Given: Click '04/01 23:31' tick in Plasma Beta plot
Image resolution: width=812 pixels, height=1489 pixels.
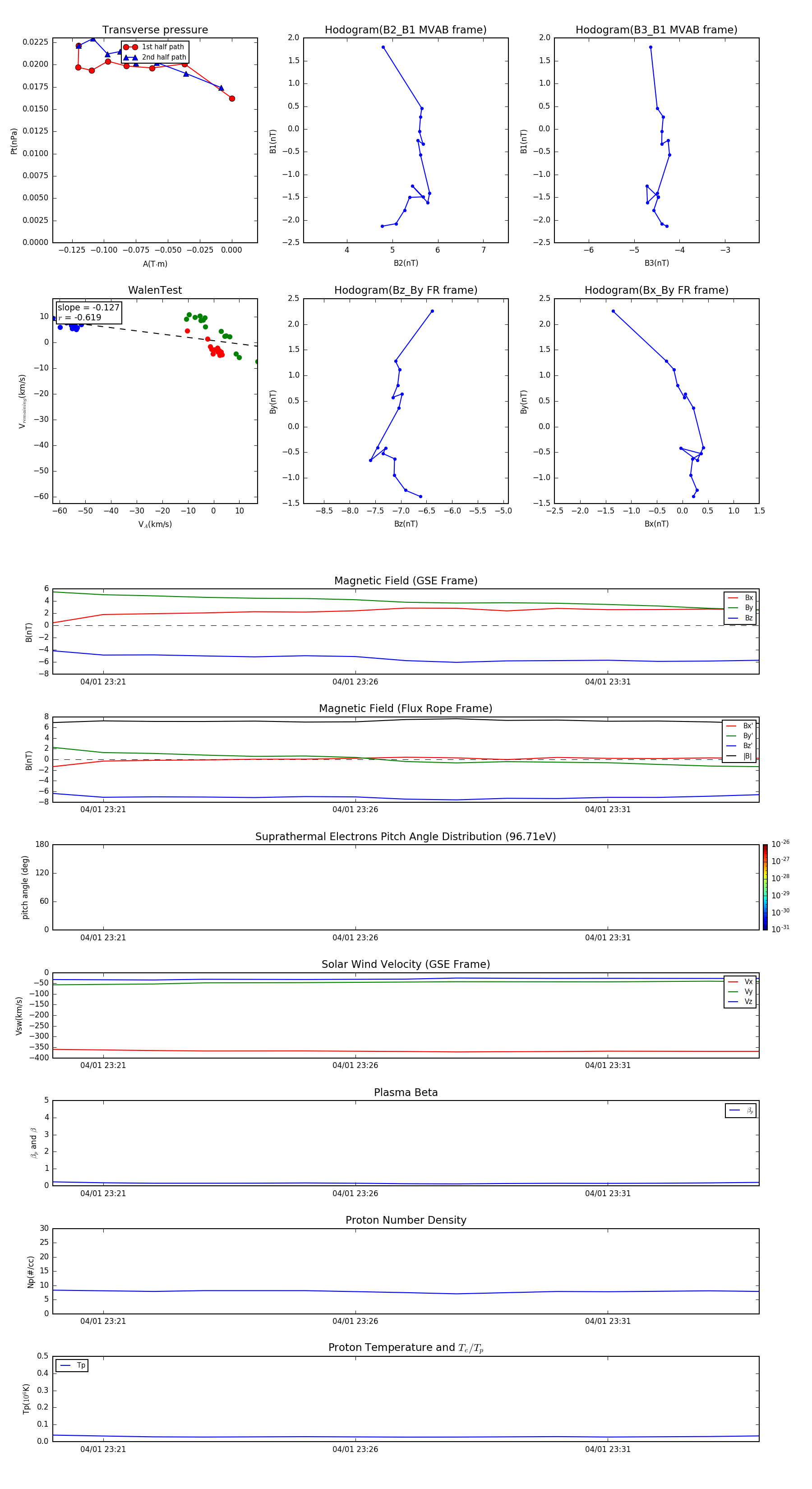Looking at the screenshot, I should pos(607,1193).
